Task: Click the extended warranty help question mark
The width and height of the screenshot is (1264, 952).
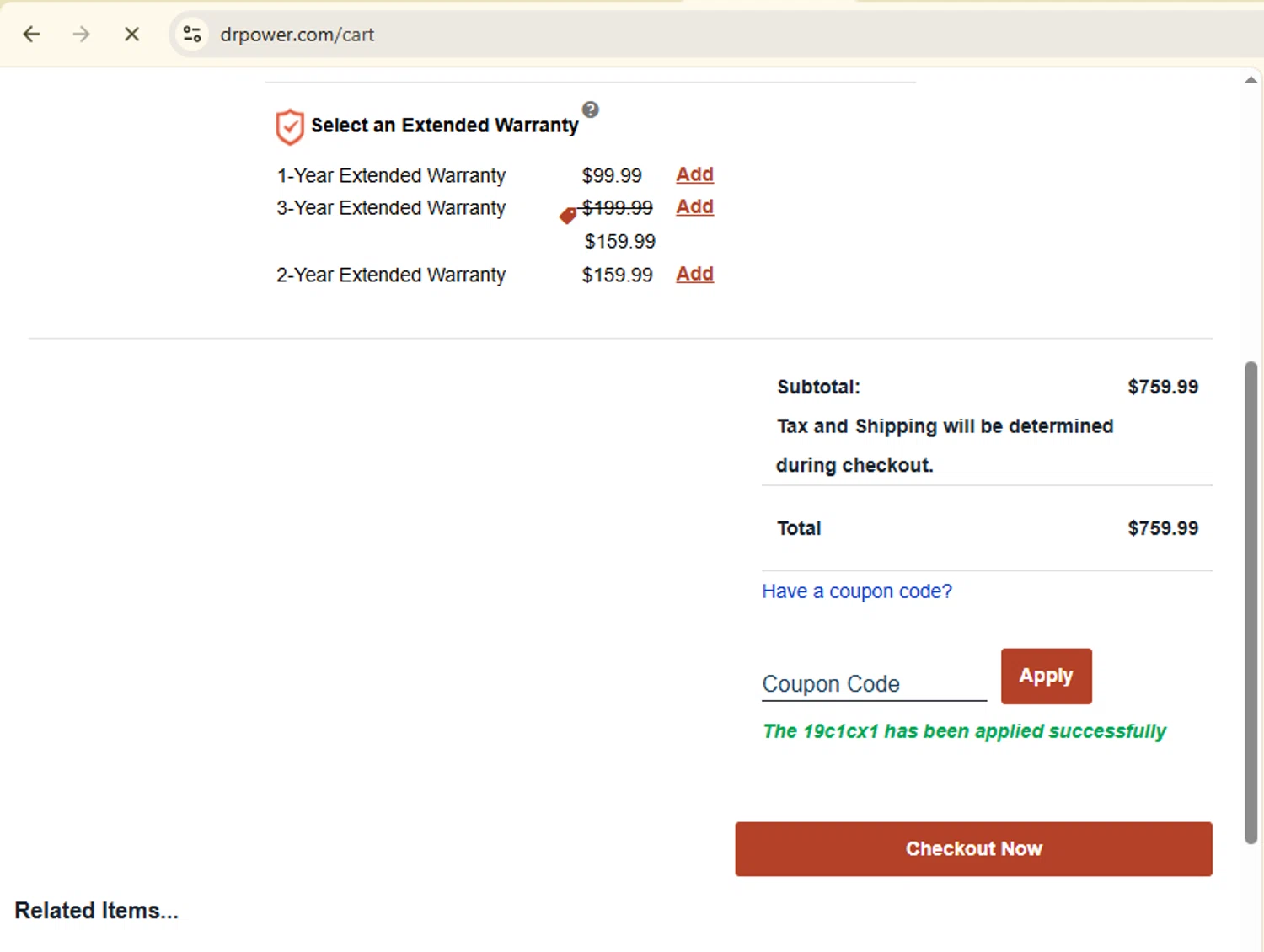Action: click(x=591, y=110)
